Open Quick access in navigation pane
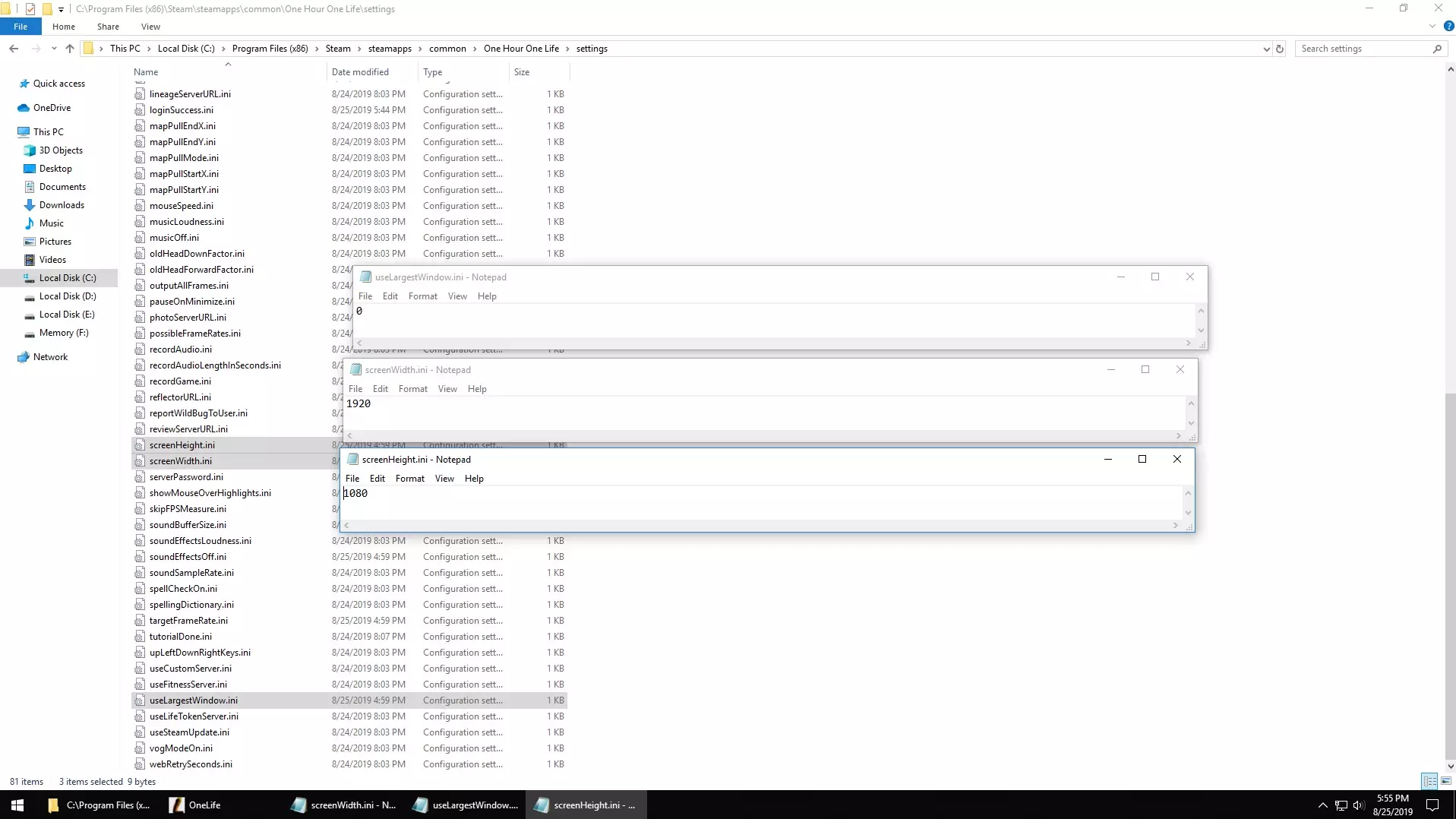Screen dimensions: 1456x819 pyautogui.click(x=58, y=84)
